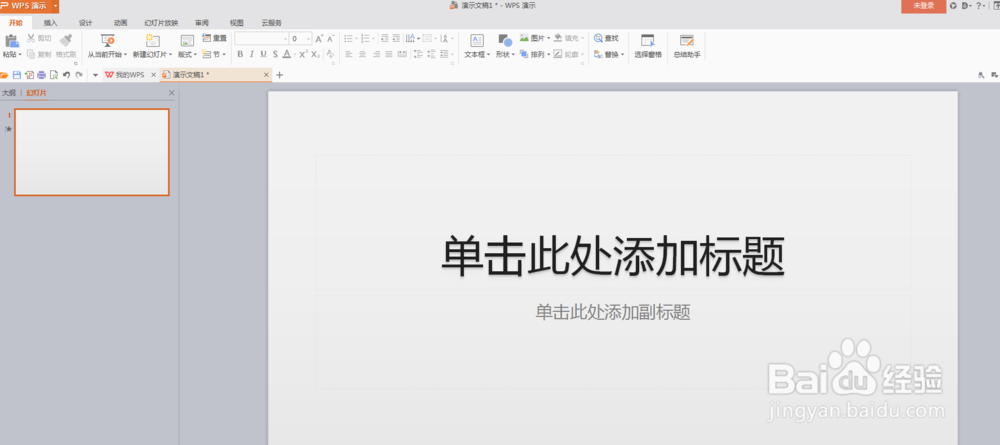This screenshot has height=445, width=1000.
Task: Click the New Slide (新建幻灯片) icon
Action: [152, 41]
